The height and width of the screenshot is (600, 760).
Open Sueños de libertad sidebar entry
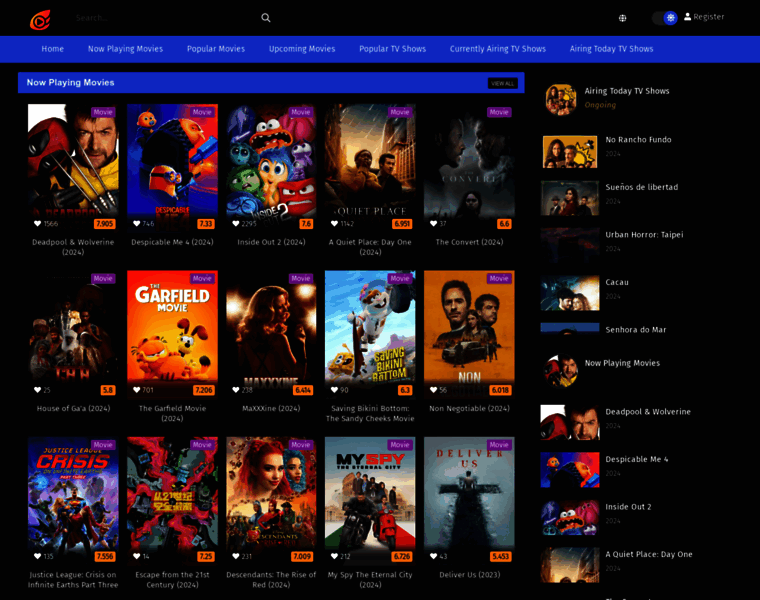click(641, 187)
